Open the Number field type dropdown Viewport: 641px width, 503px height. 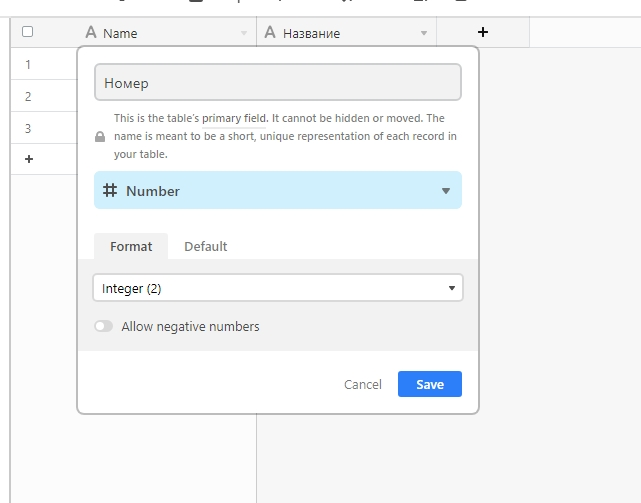278,191
